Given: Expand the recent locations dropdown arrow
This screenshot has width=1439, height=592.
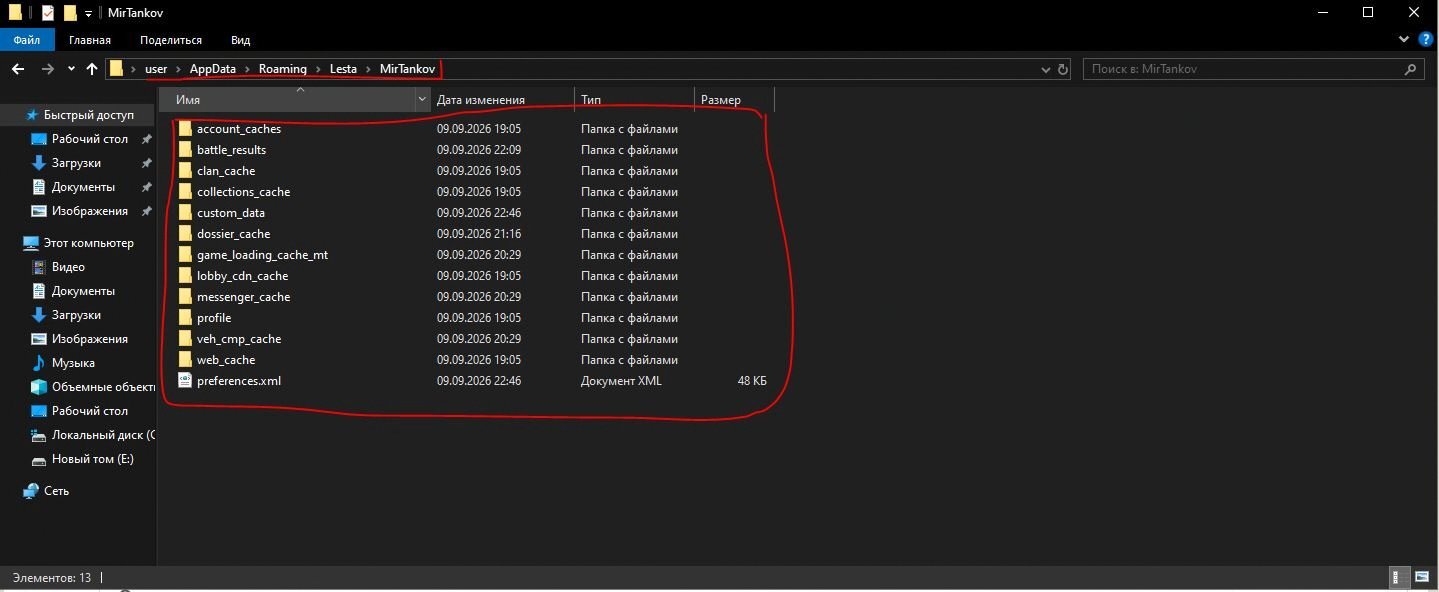Looking at the screenshot, I should tap(71, 69).
